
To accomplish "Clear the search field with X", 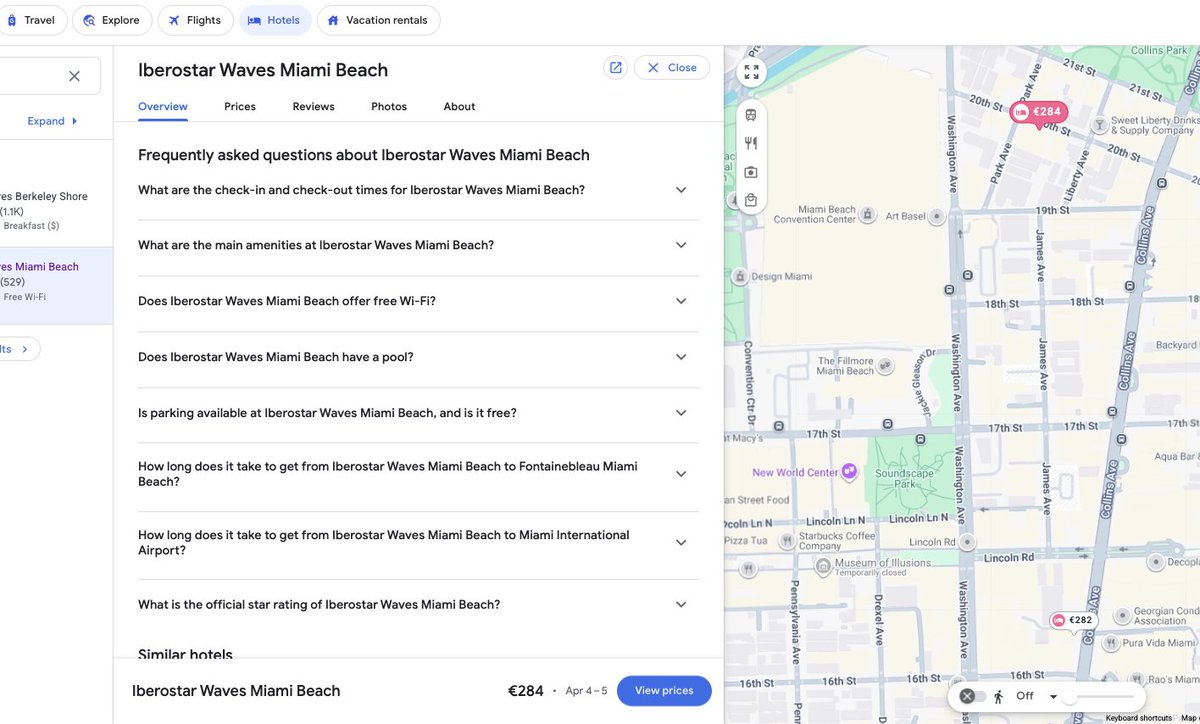I will (74, 76).
